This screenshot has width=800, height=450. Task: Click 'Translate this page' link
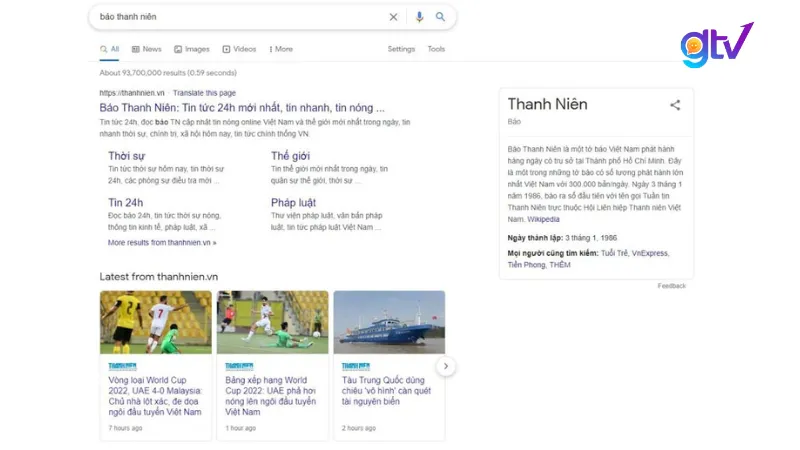coord(204,93)
